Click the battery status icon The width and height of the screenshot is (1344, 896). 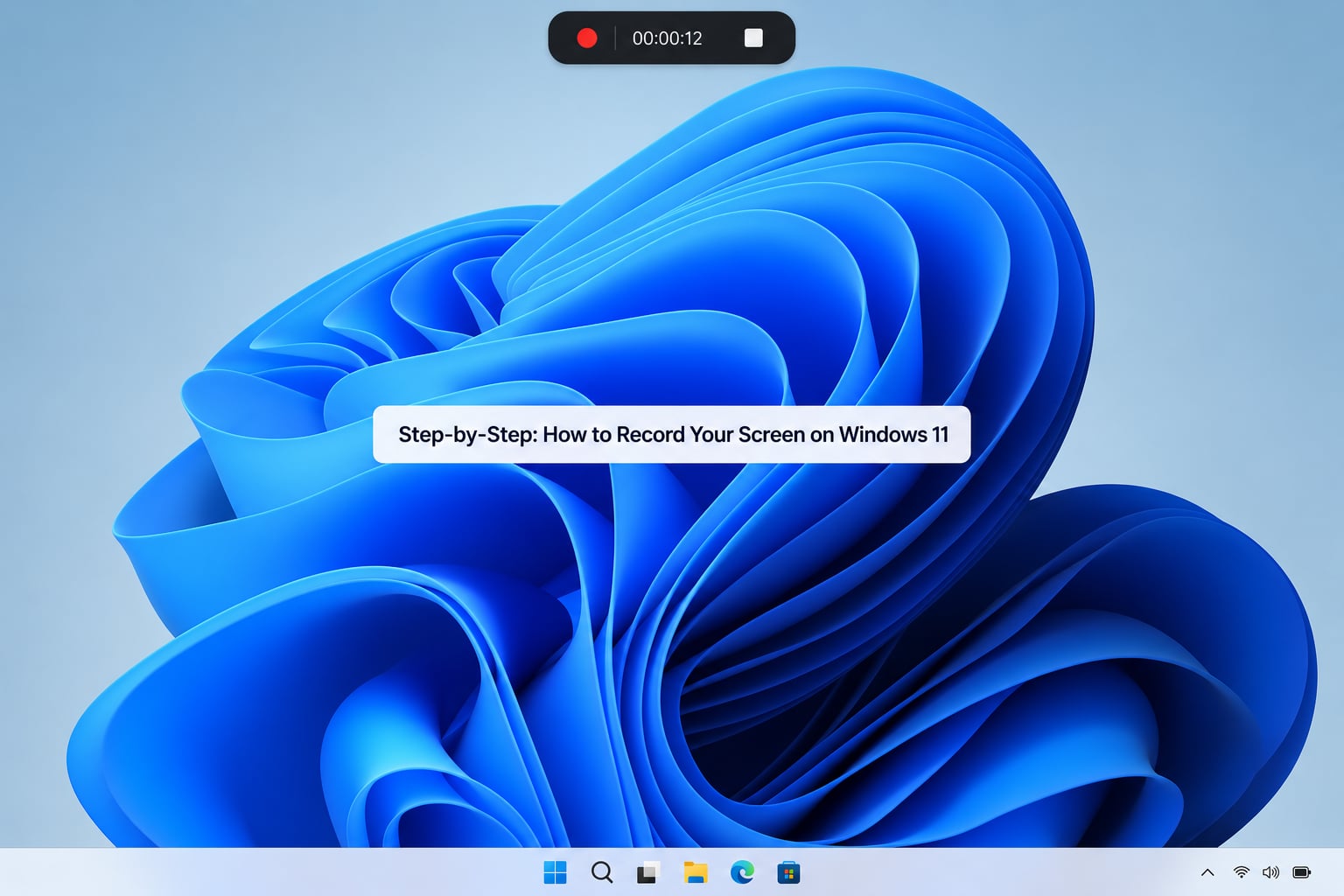click(1302, 872)
